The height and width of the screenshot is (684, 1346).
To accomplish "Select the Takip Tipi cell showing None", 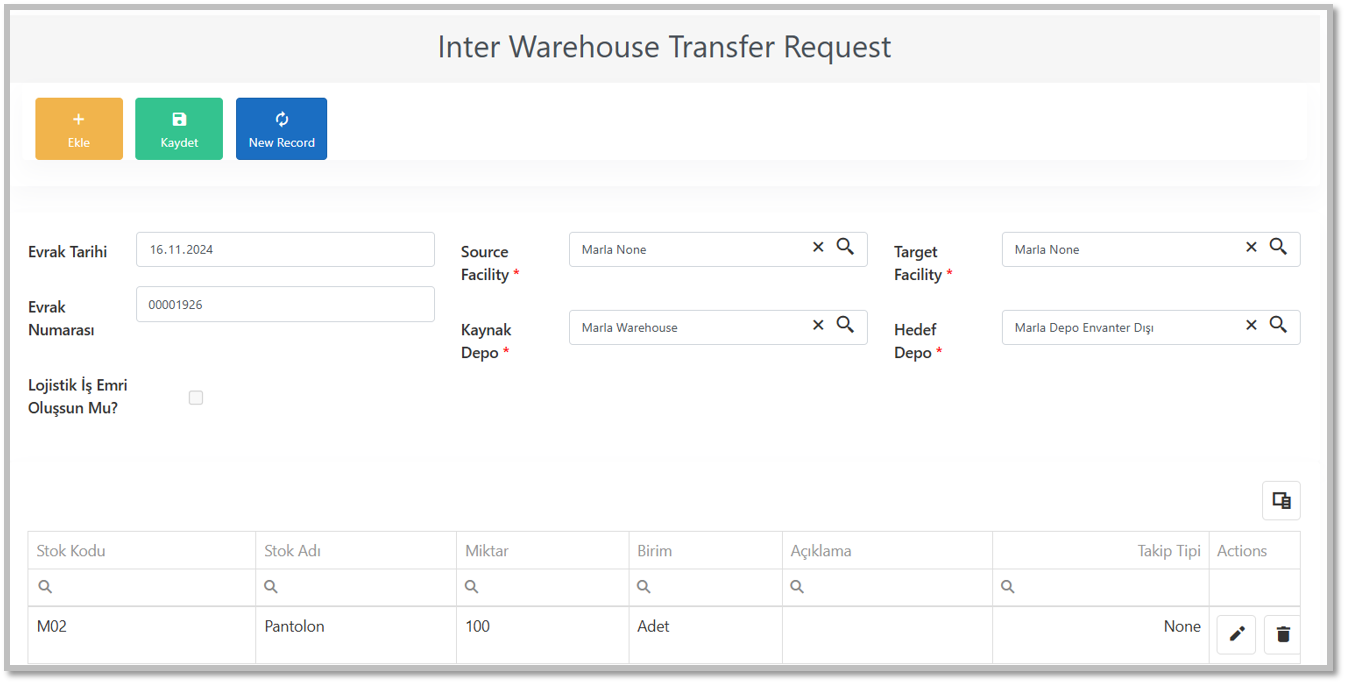I will pyautogui.click(x=1101, y=634).
